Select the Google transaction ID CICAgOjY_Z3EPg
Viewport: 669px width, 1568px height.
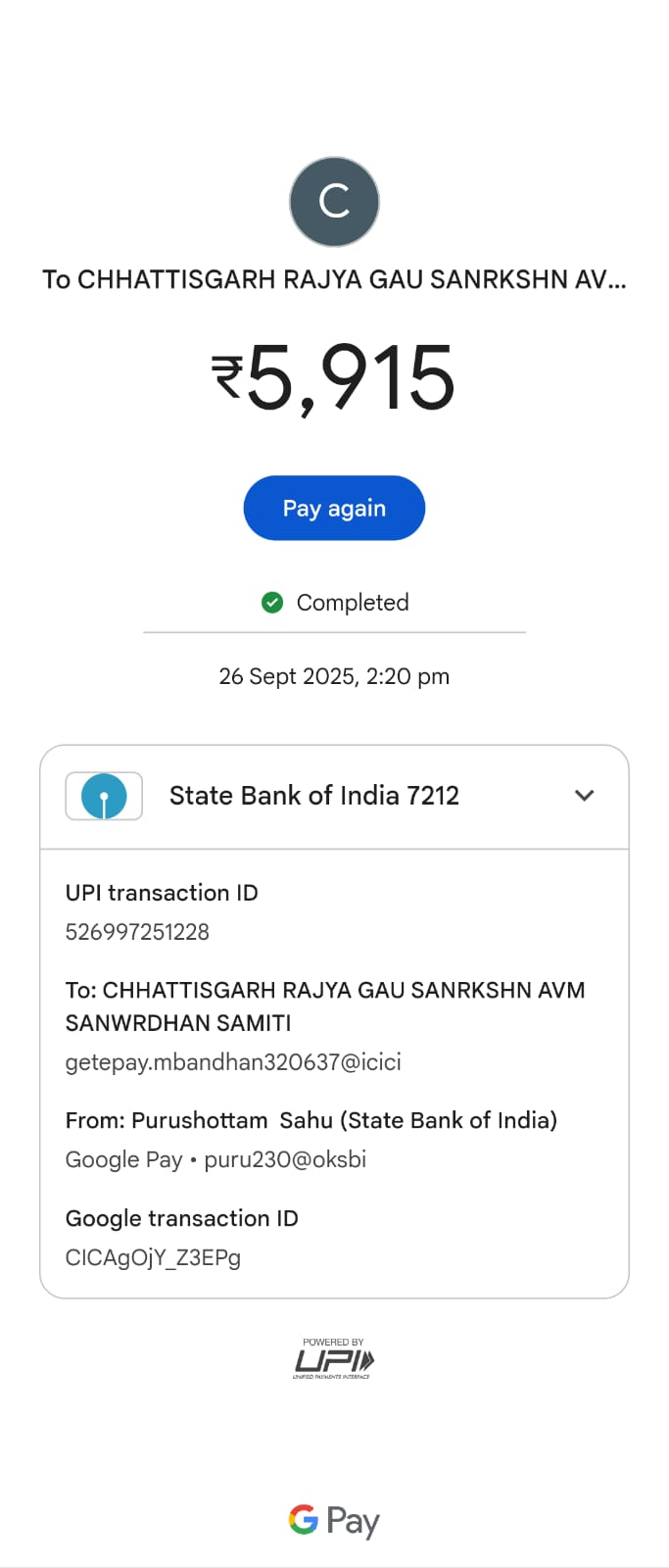point(153,1257)
